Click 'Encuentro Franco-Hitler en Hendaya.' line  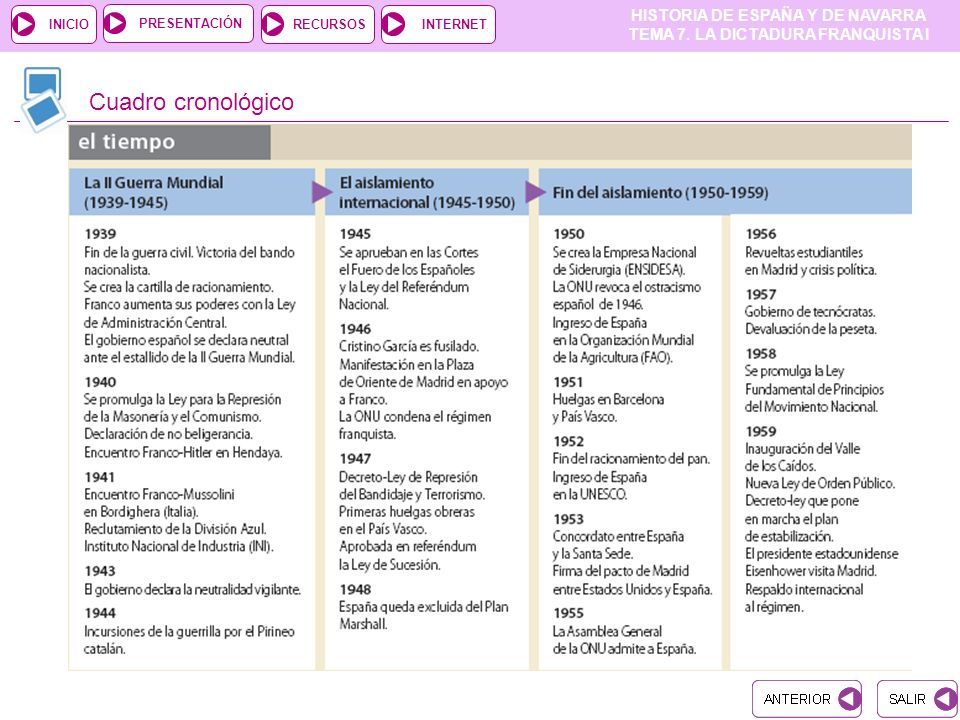click(x=183, y=452)
